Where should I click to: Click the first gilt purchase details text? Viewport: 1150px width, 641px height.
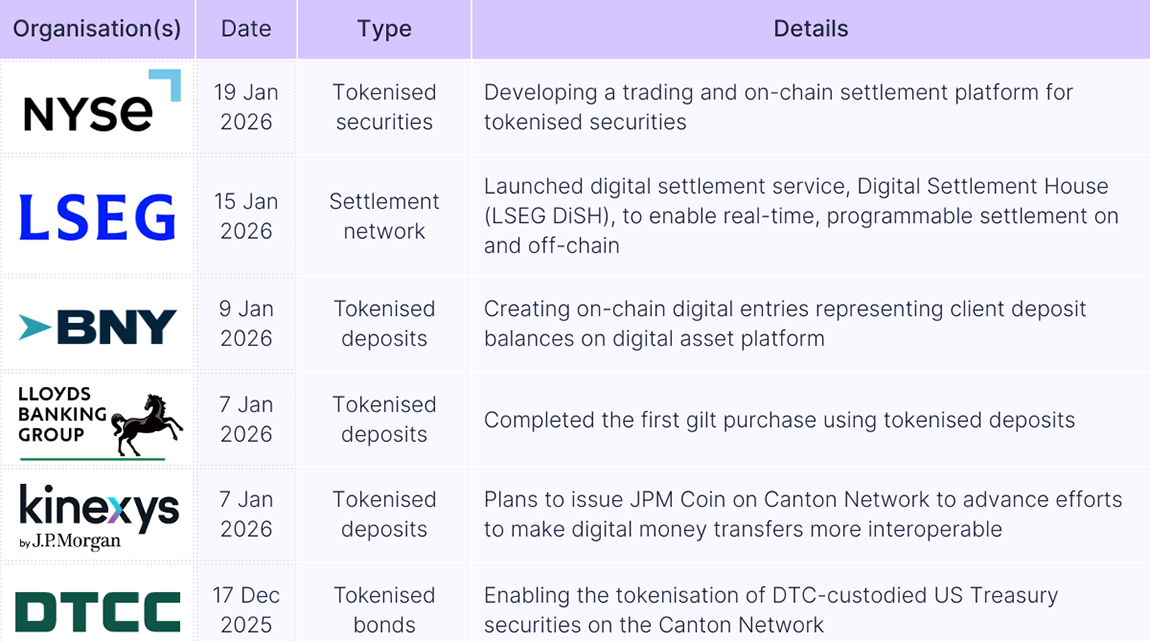click(x=779, y=420)
